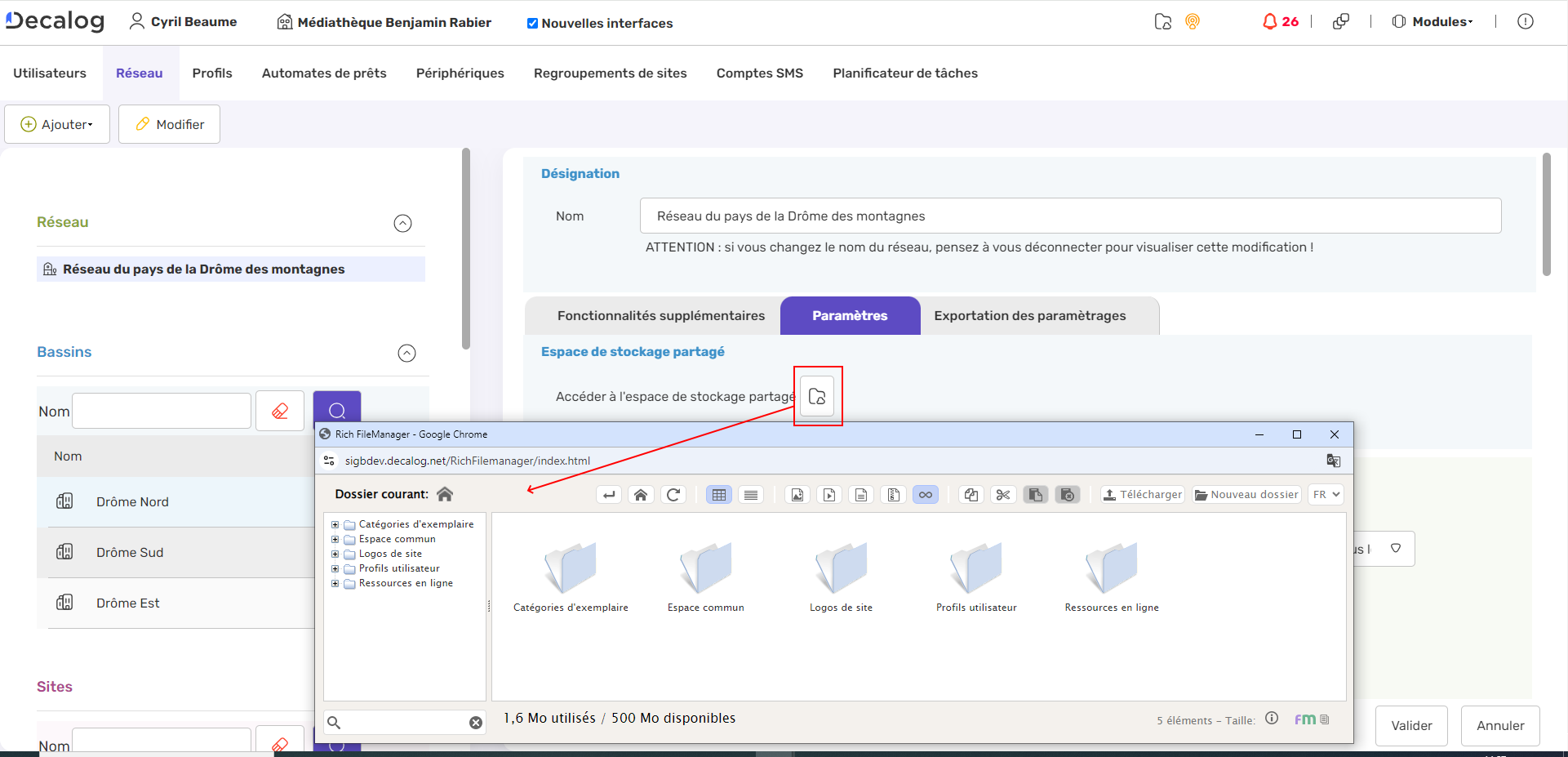Viewport: 1568px width, 757px height.
Task: Toggle the Nouvelles interfaces checkbox
Action: click(532, 24)
